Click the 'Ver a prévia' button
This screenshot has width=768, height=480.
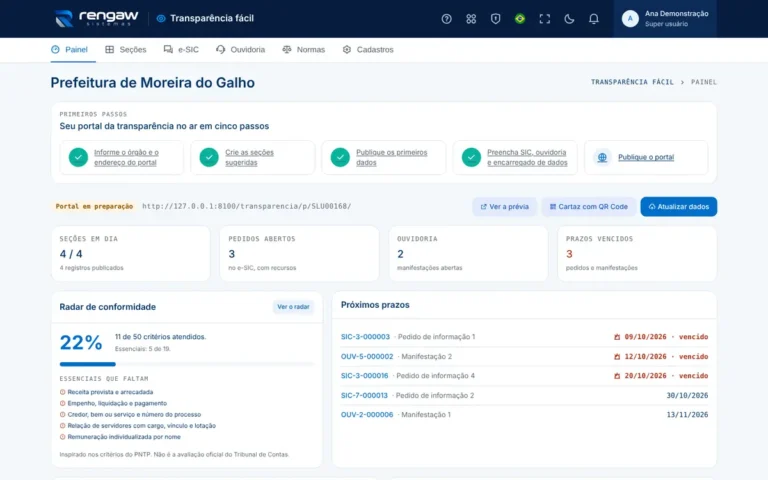504,207
